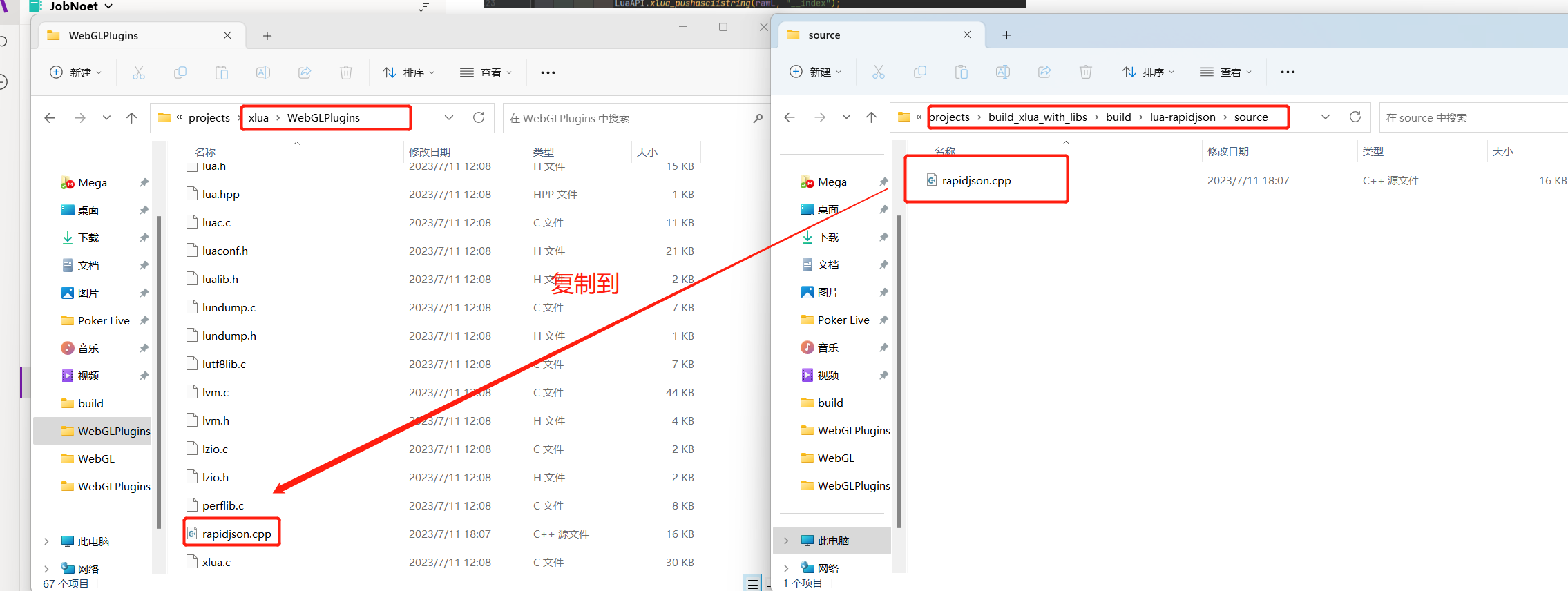Open recent locations dropdown in WebGLPlugins window
The height and width of the screenshot is (591, 1568).
tap(106, 118)
